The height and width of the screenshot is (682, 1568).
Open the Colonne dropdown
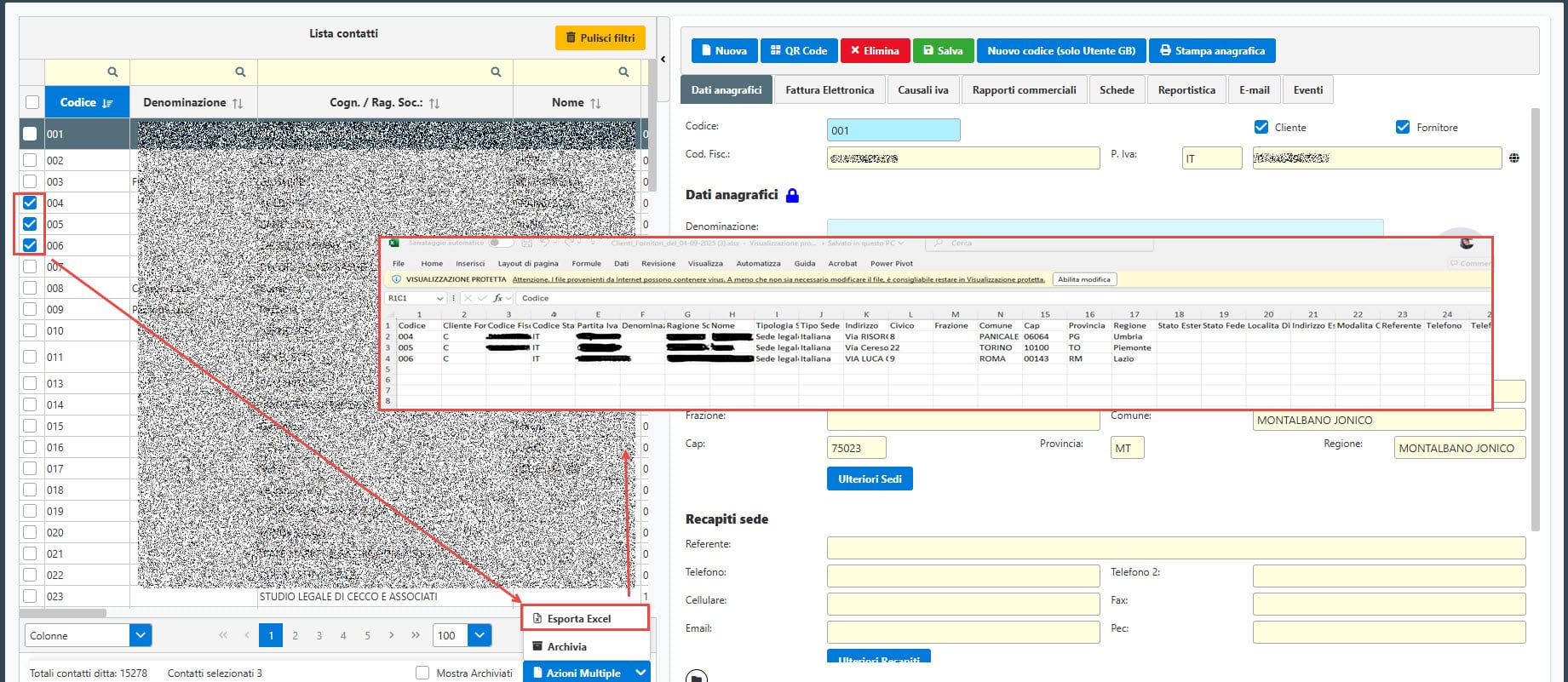tap(141, 635)
